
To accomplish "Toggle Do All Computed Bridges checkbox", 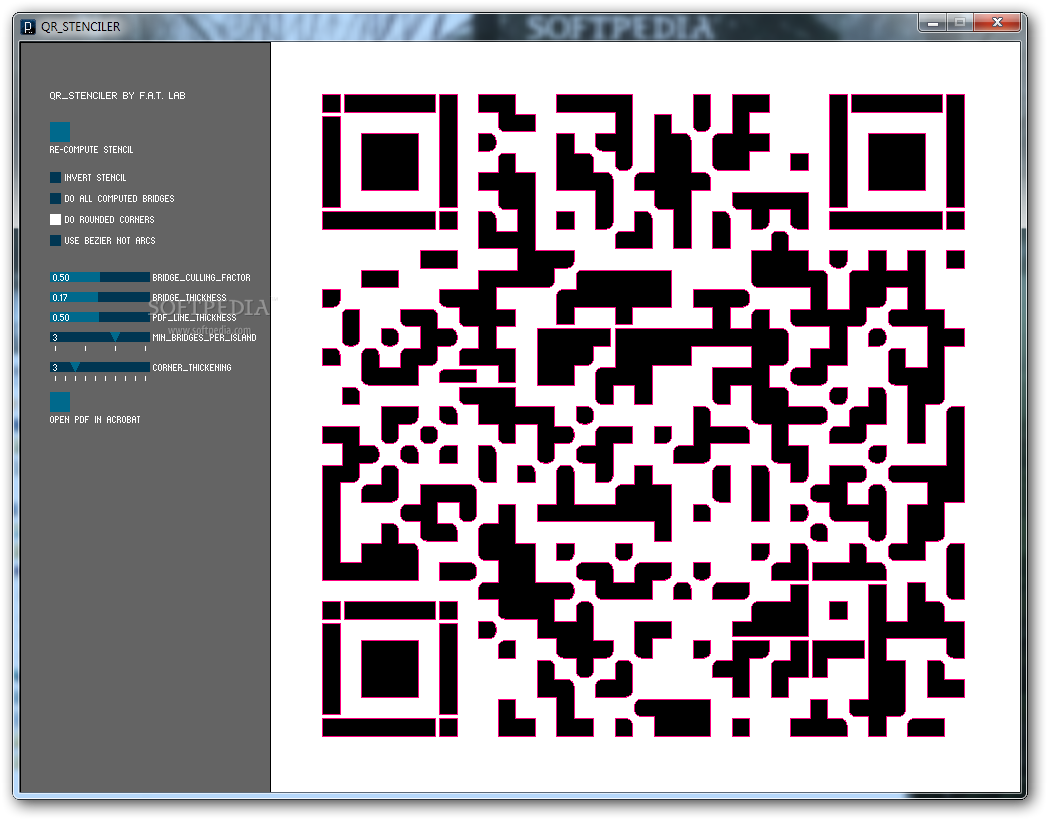I will (x=55, y=198).
